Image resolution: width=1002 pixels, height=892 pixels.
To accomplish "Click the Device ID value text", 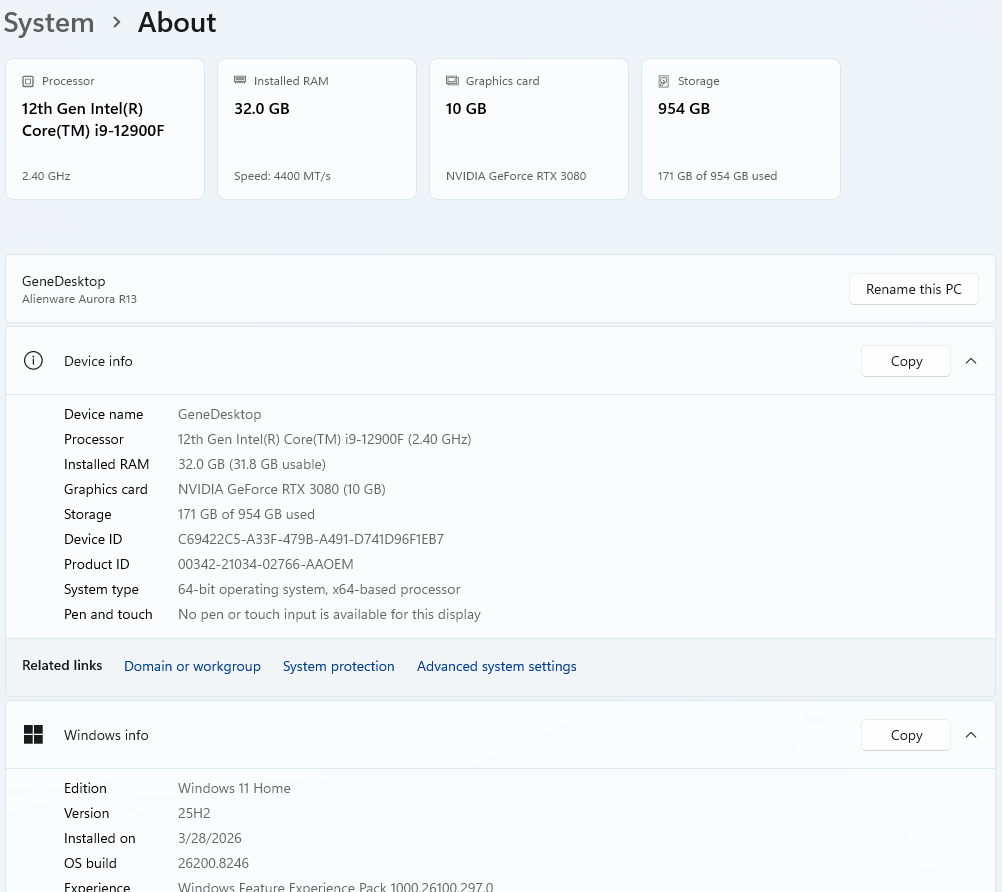I will tap(310, 539).
